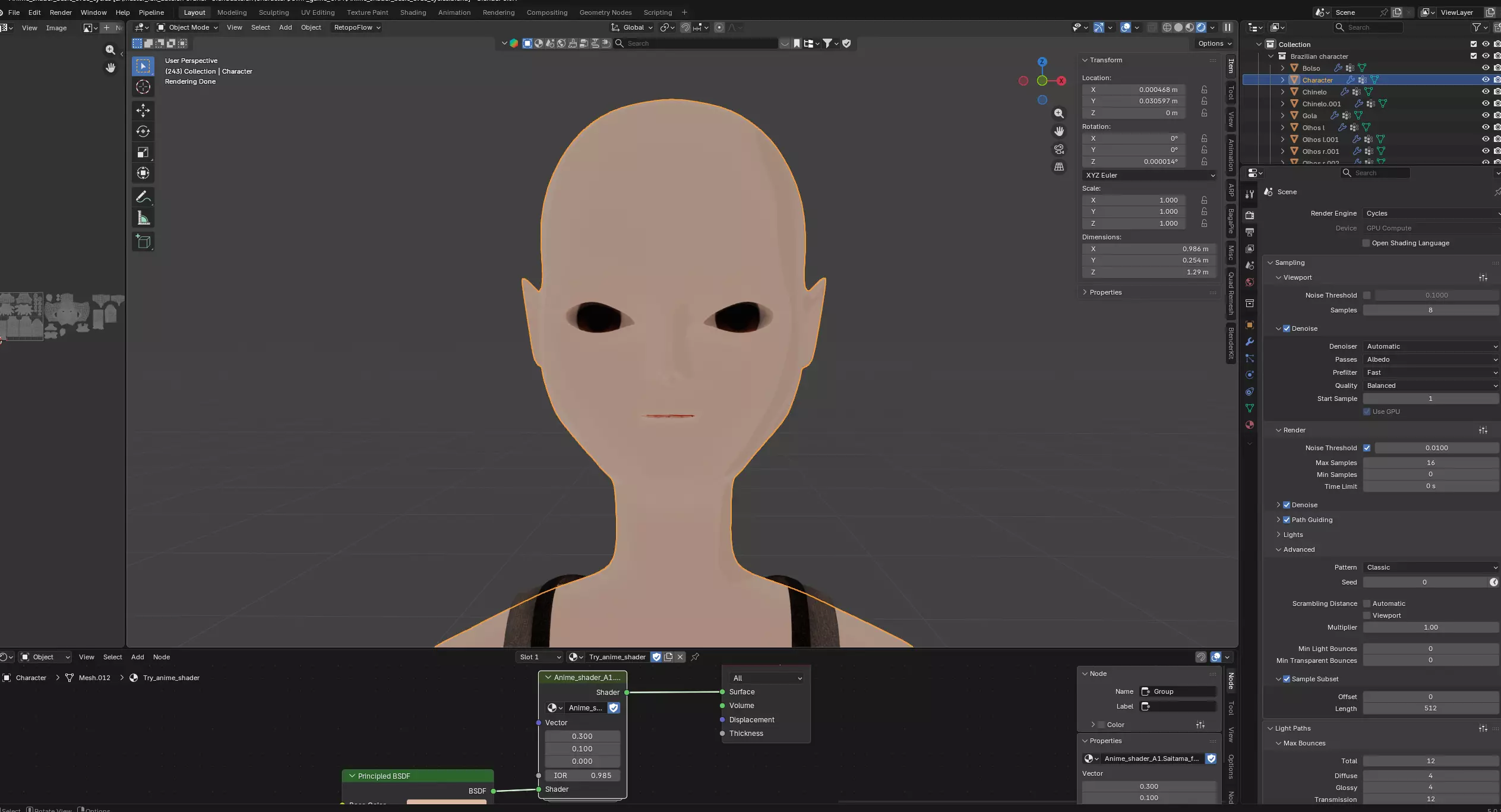The image size is (1501, 812).
Task: Hide the Bolso object in viewport
Action: click(1486, 68)
